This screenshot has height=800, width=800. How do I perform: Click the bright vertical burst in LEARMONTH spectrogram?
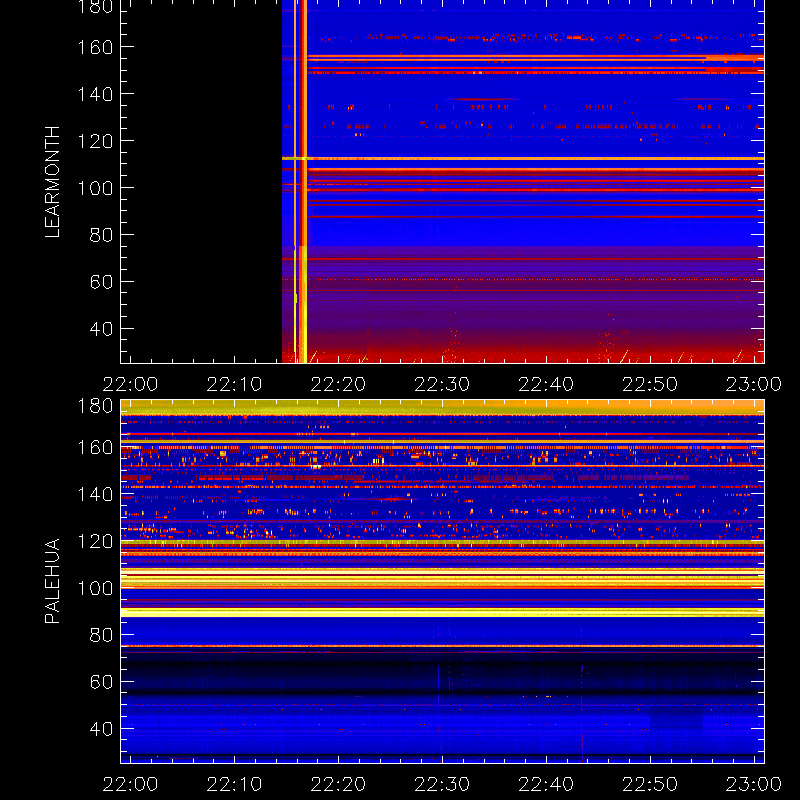(304, 181)
